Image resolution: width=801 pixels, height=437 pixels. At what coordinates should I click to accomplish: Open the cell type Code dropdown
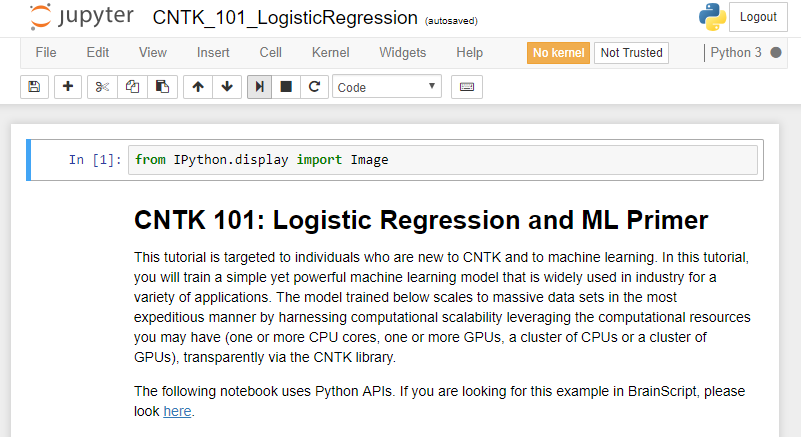click(x=387, y=87)
